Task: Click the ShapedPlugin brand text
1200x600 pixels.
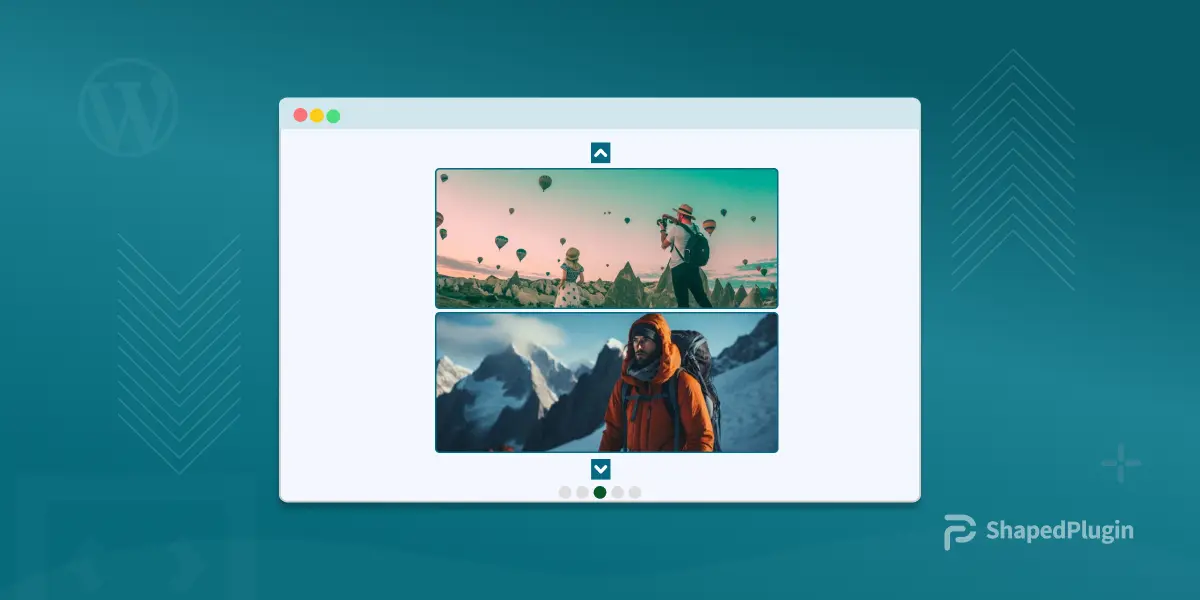Action: pyautogui.click(x=1060, y=531)
